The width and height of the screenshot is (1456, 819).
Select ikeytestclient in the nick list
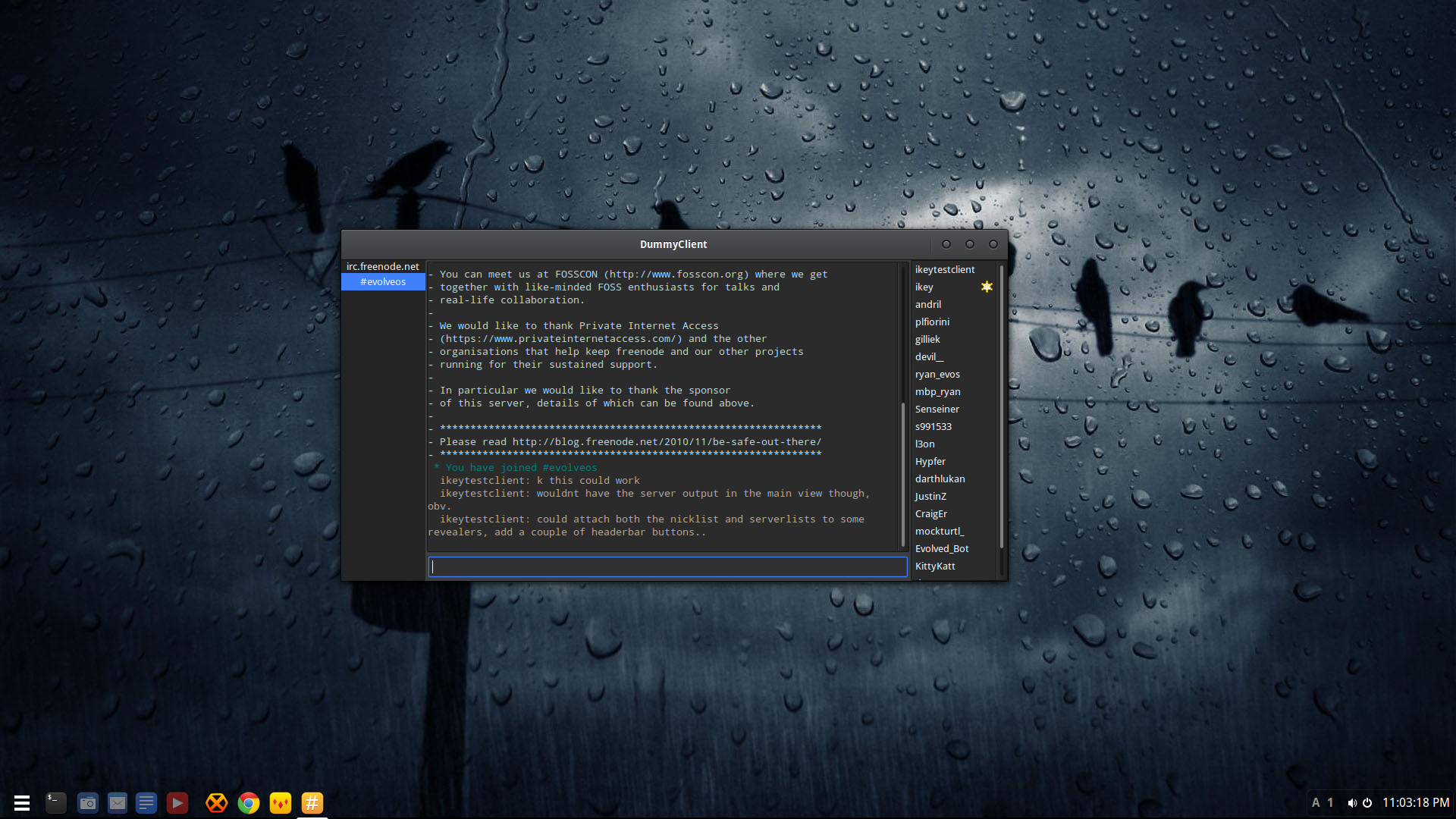[954, 269]
